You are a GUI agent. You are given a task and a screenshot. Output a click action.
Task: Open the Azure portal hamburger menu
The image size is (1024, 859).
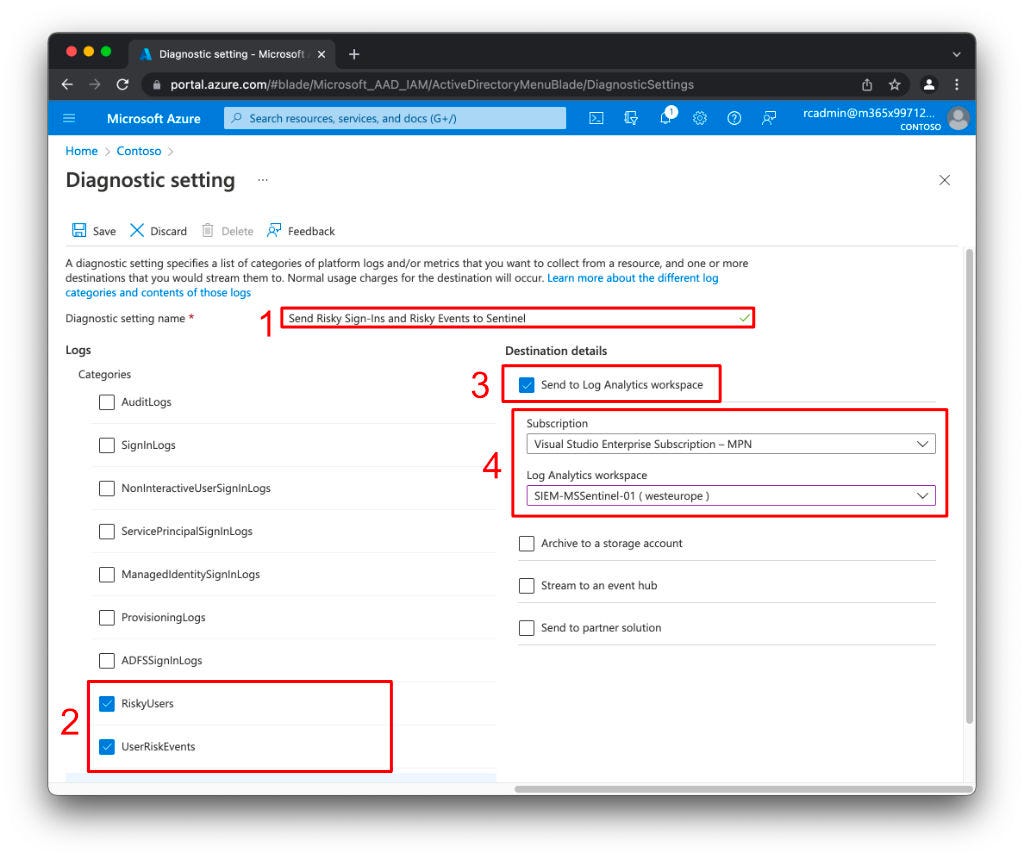click(x=69, y=118)
